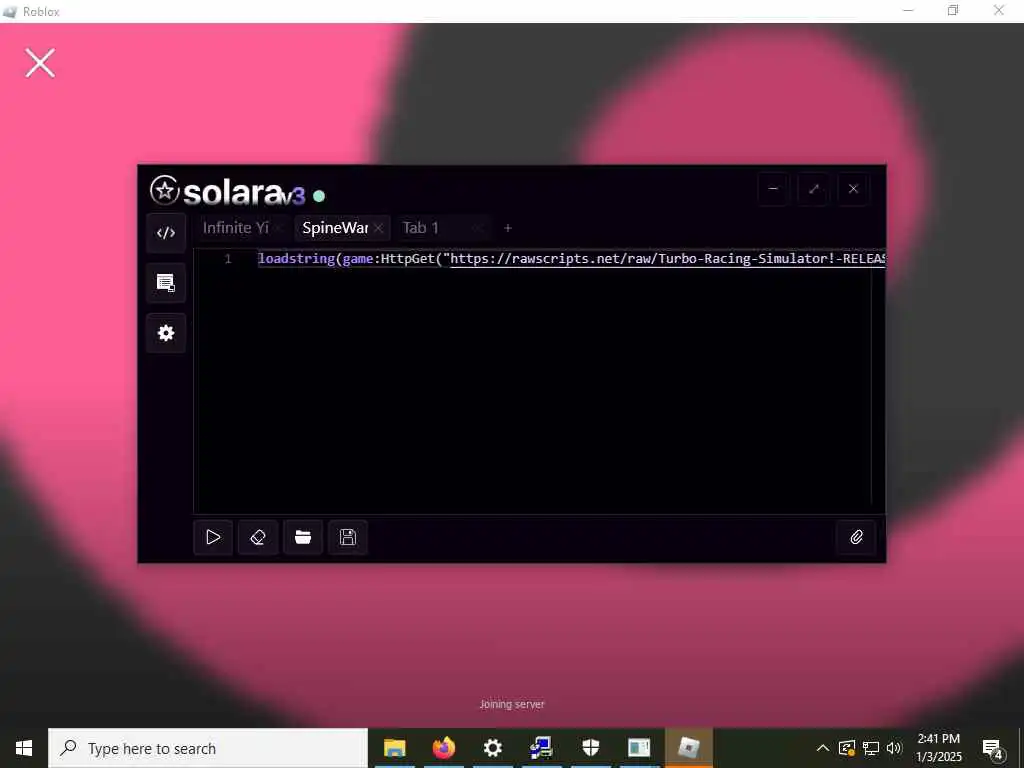Viewport: 1024px width, 768px height.
Task: Minimize the Solara window
Action: point(773,189)
